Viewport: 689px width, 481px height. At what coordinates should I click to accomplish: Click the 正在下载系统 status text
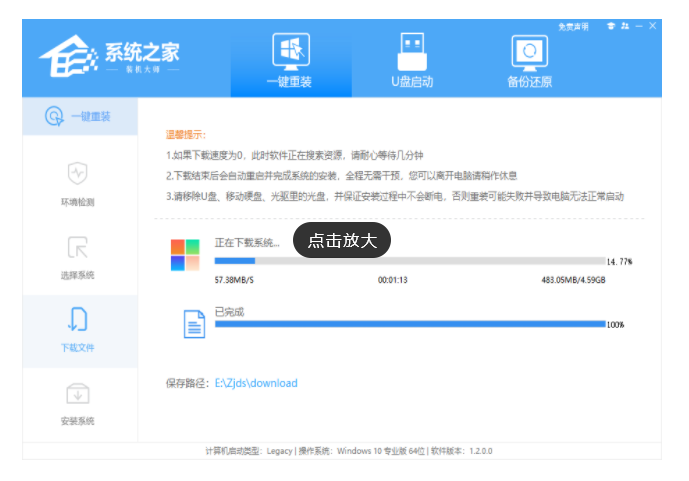coord(247,243)
